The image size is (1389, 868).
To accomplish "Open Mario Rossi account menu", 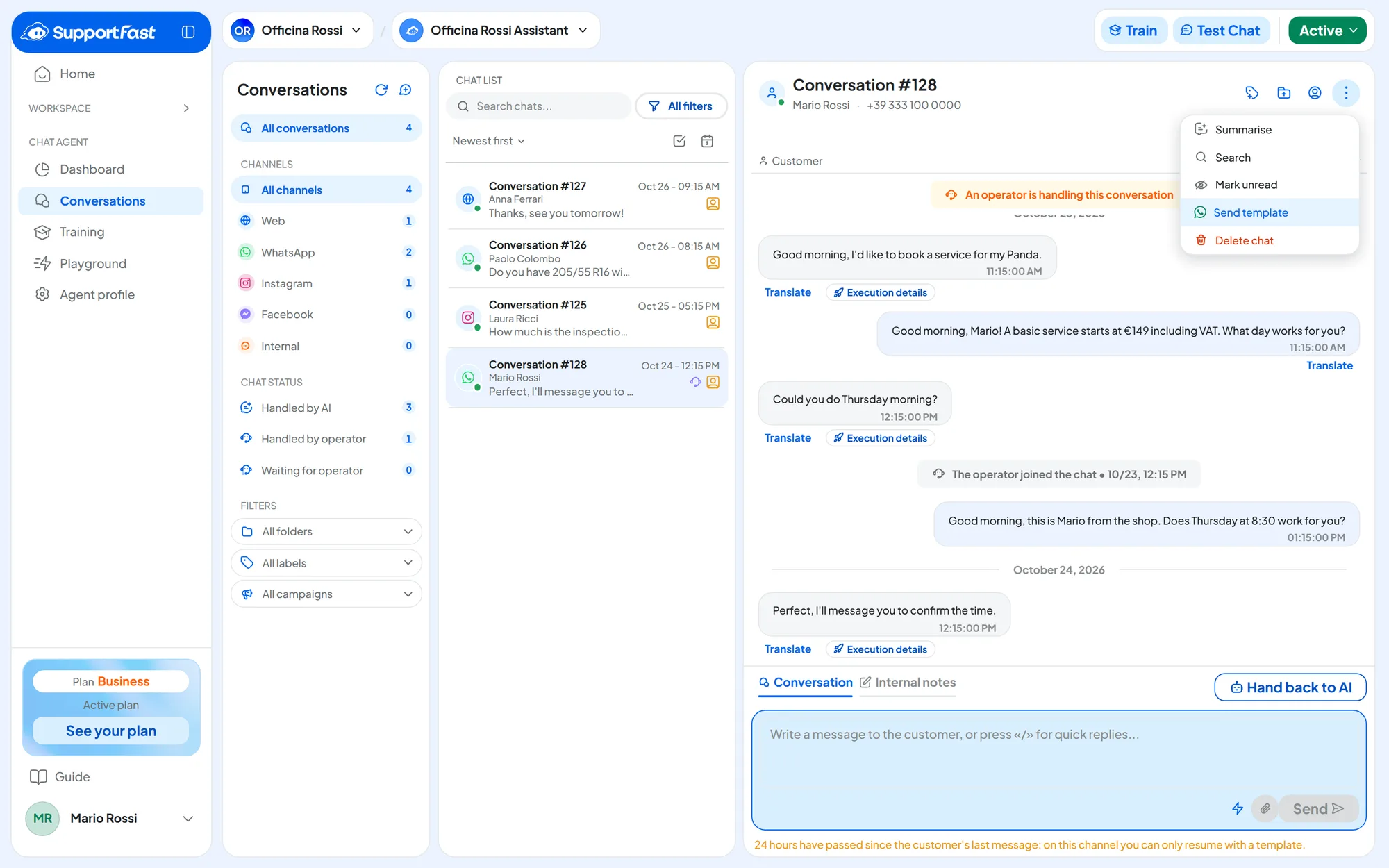I will pyautogui.click(x=110, y=818).
